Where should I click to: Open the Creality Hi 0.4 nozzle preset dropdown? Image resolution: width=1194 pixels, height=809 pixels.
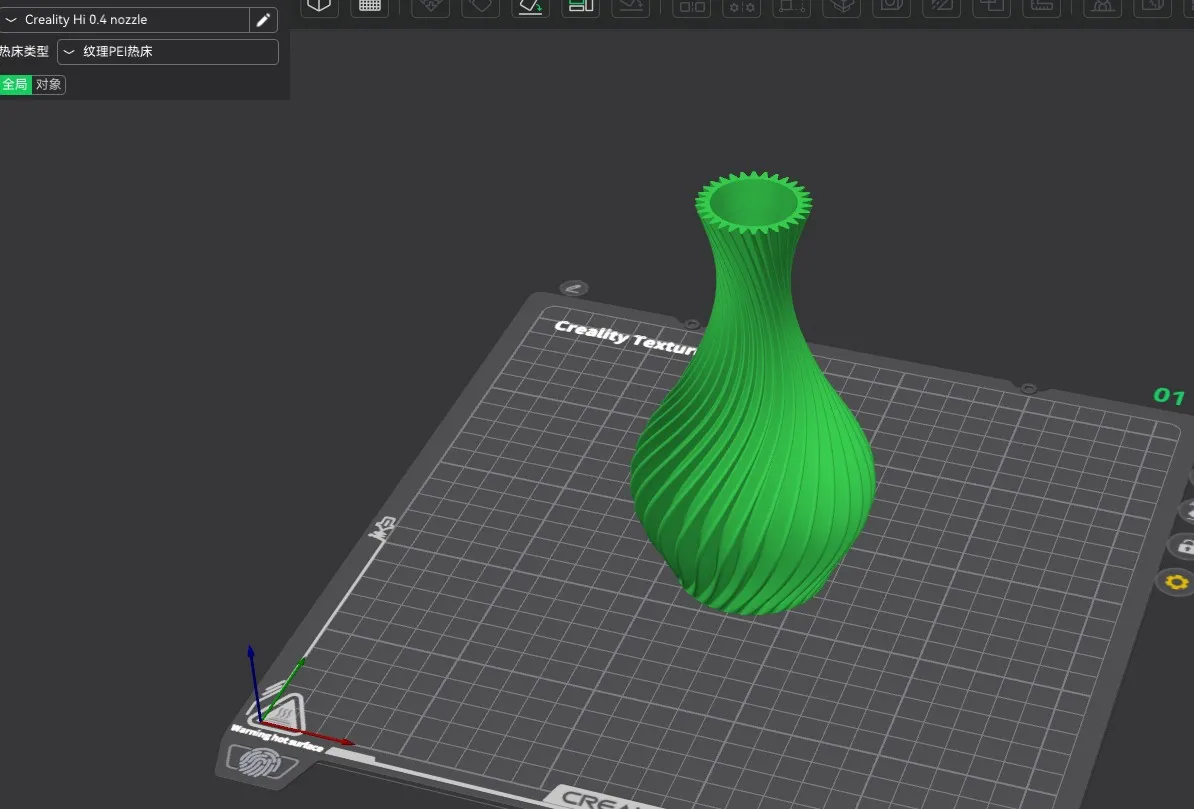pos(125,20)
